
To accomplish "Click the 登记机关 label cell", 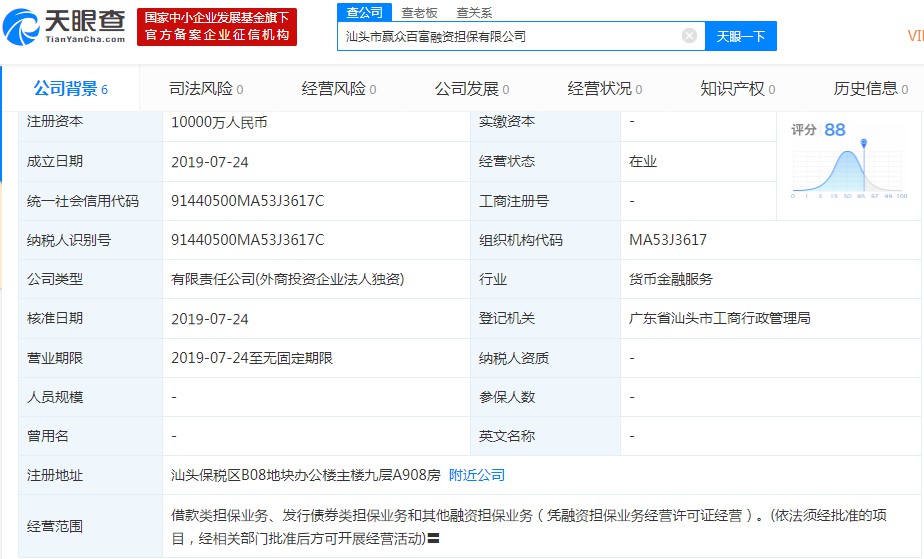I will tap(545, 319).
